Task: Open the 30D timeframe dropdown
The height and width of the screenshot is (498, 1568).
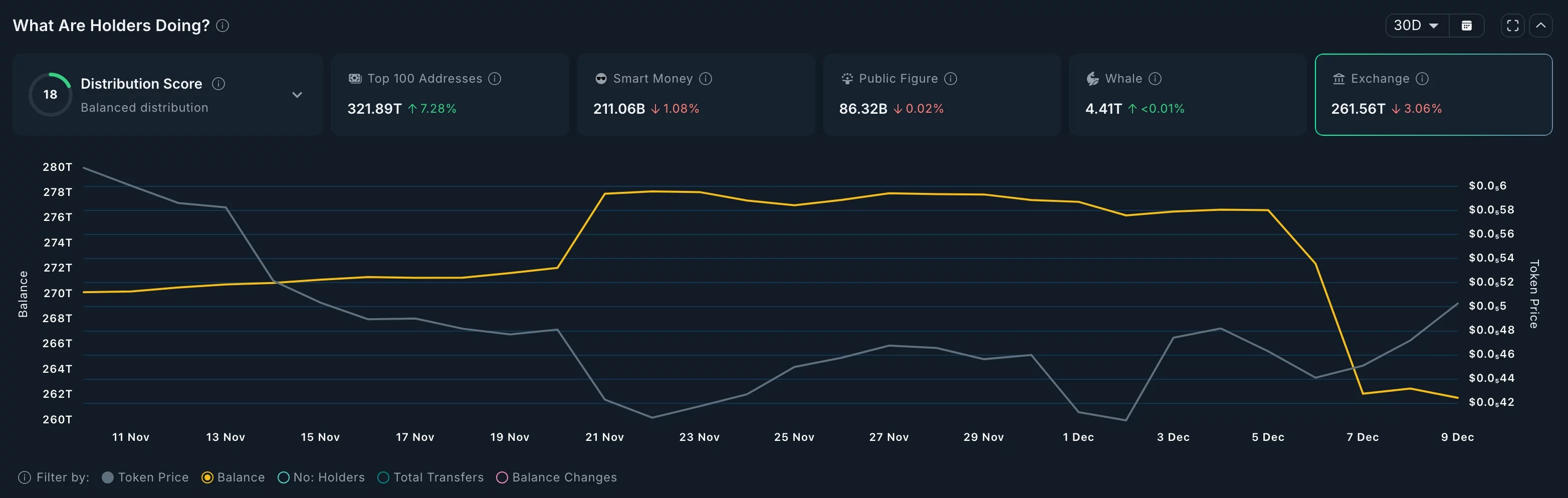Action: [1415, 26]
